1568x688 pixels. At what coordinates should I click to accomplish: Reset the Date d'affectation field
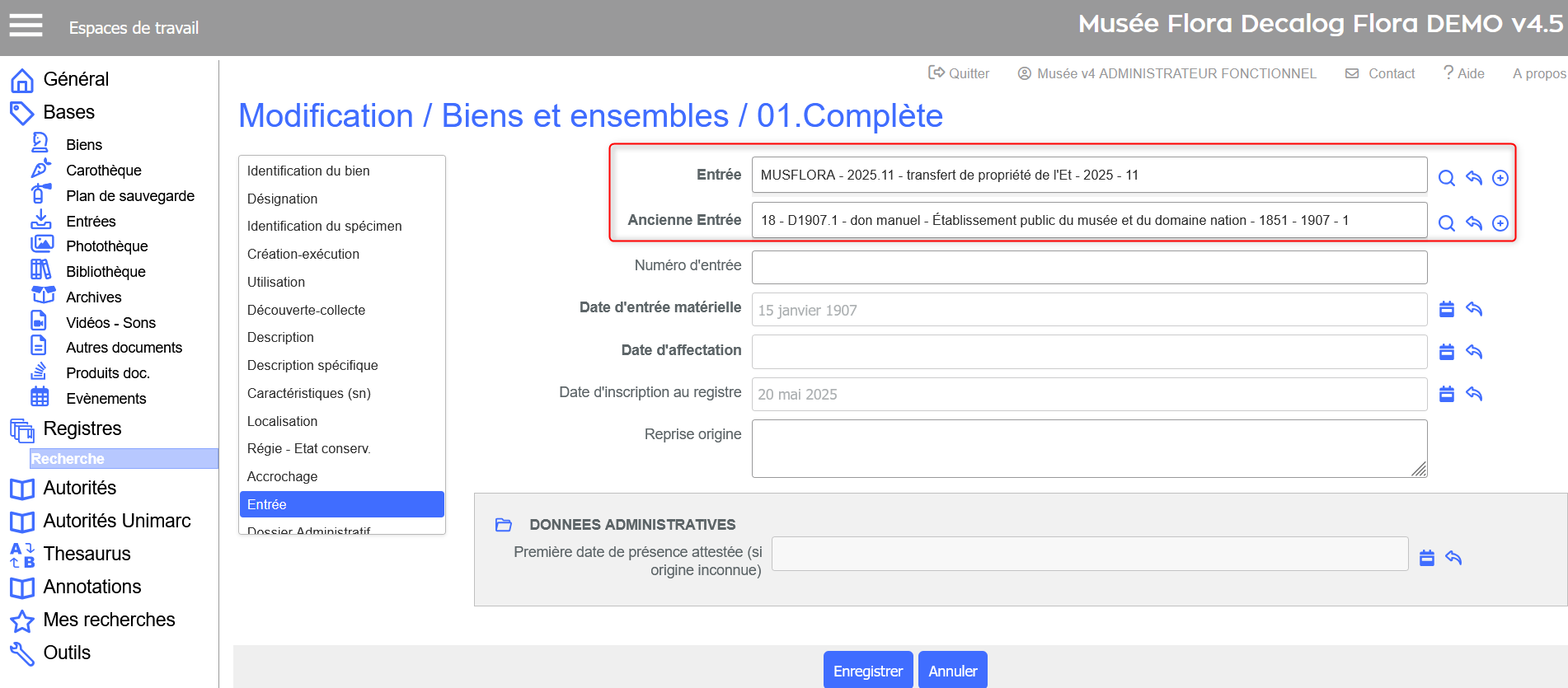(x=1474, y=352)
